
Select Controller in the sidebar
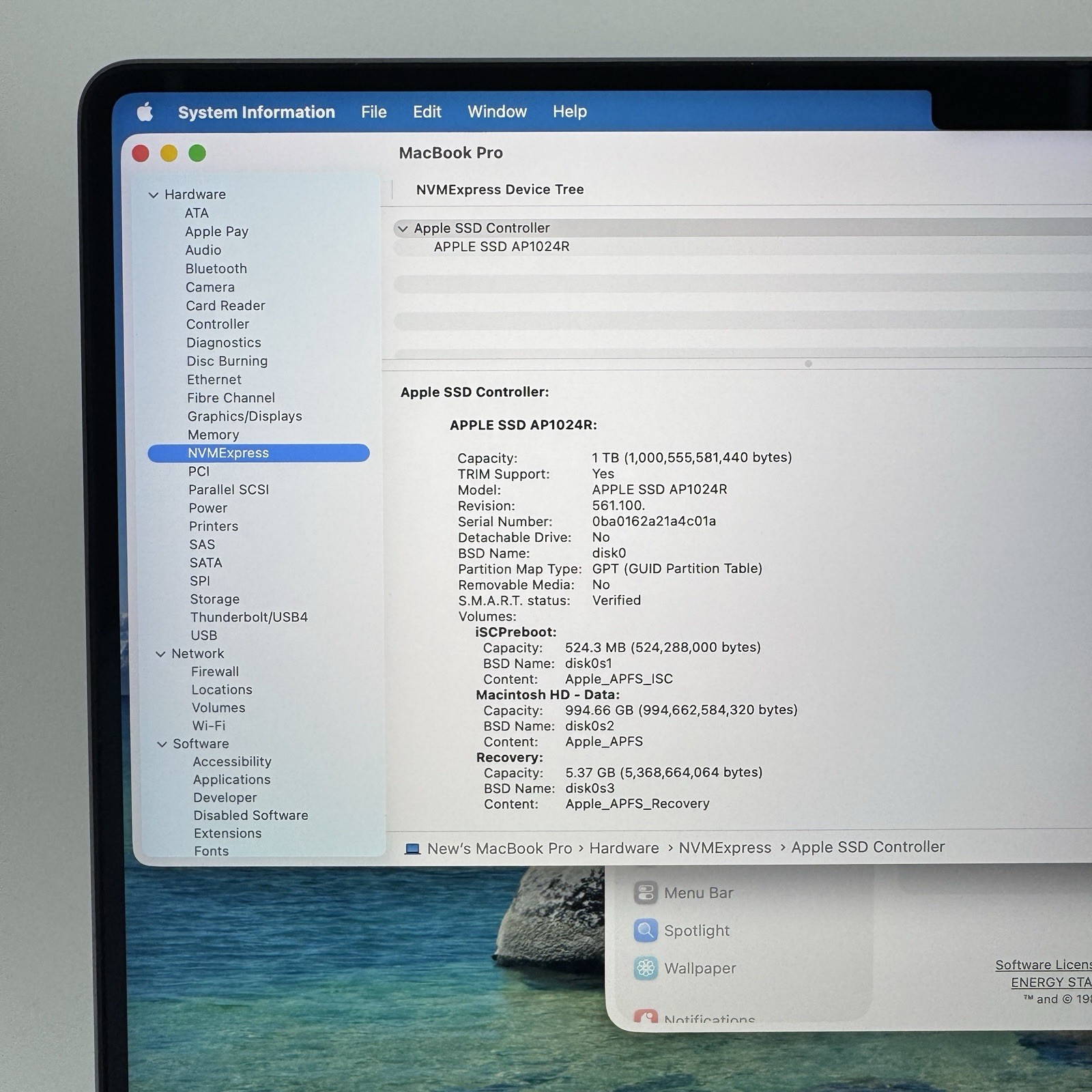click(x=218, y=324)
